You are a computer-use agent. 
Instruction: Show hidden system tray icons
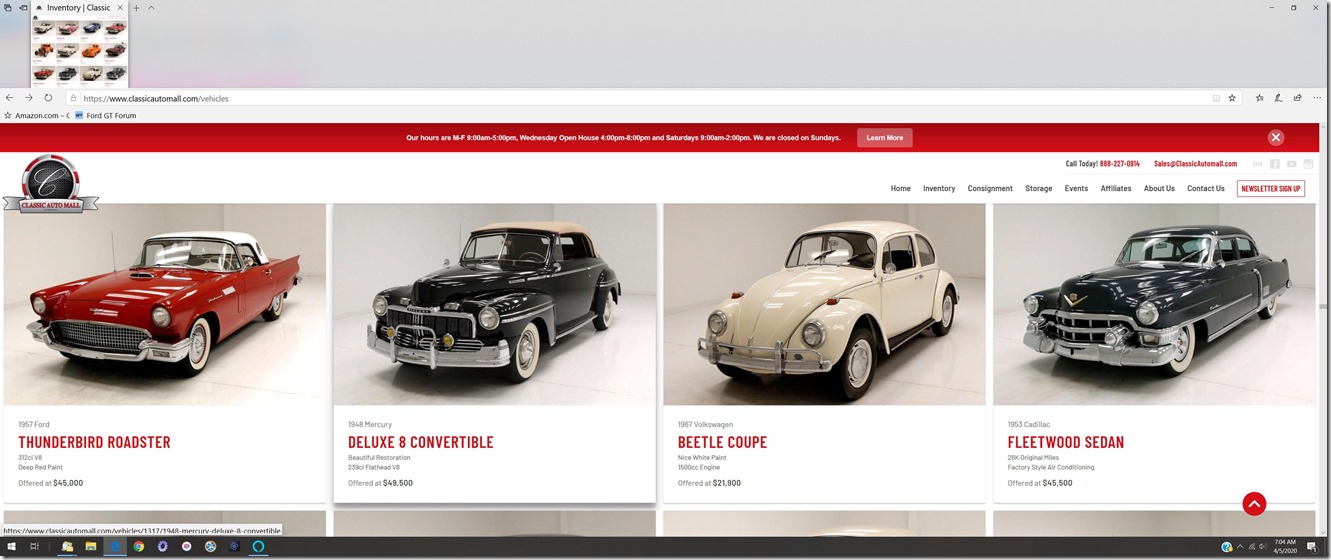coord(1241,547)
